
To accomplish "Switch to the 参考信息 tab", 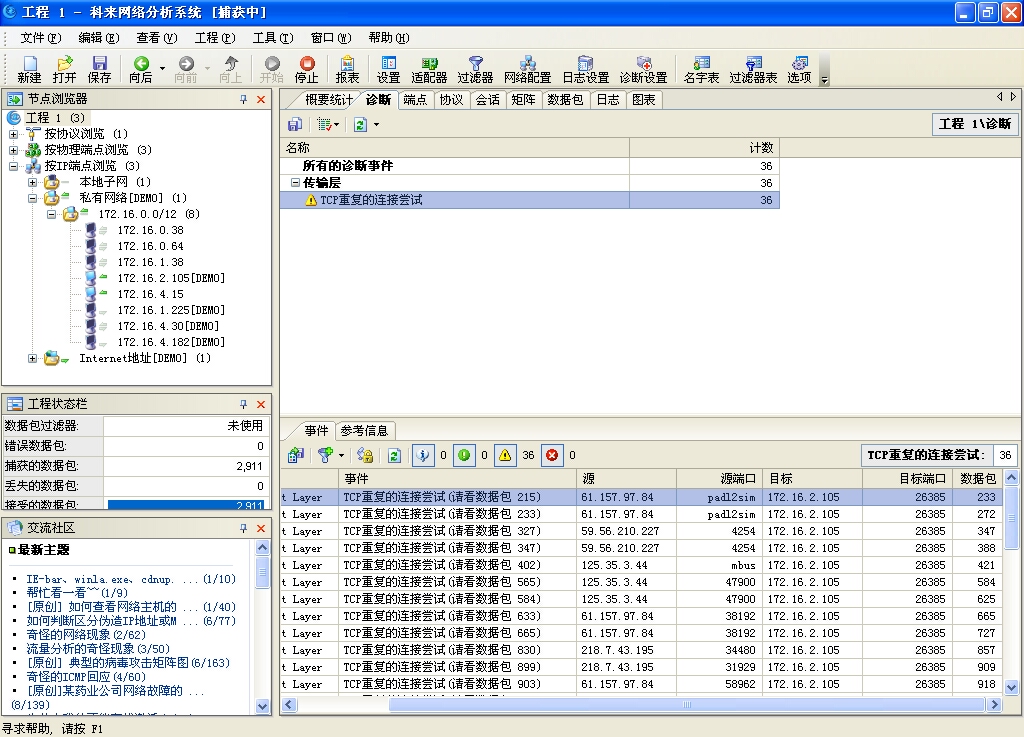I will (x=364, y=431).
